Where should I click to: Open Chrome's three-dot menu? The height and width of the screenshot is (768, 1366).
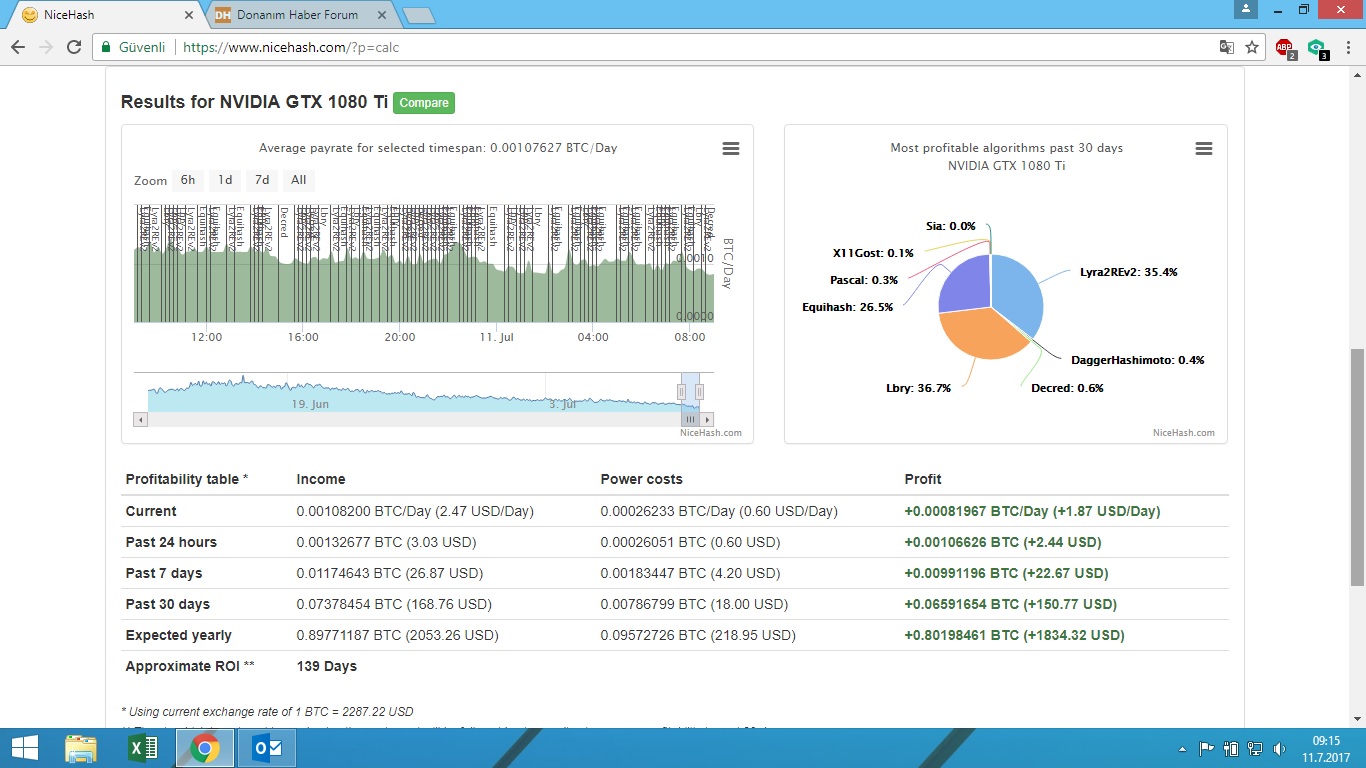click(x=1347, y=47)
